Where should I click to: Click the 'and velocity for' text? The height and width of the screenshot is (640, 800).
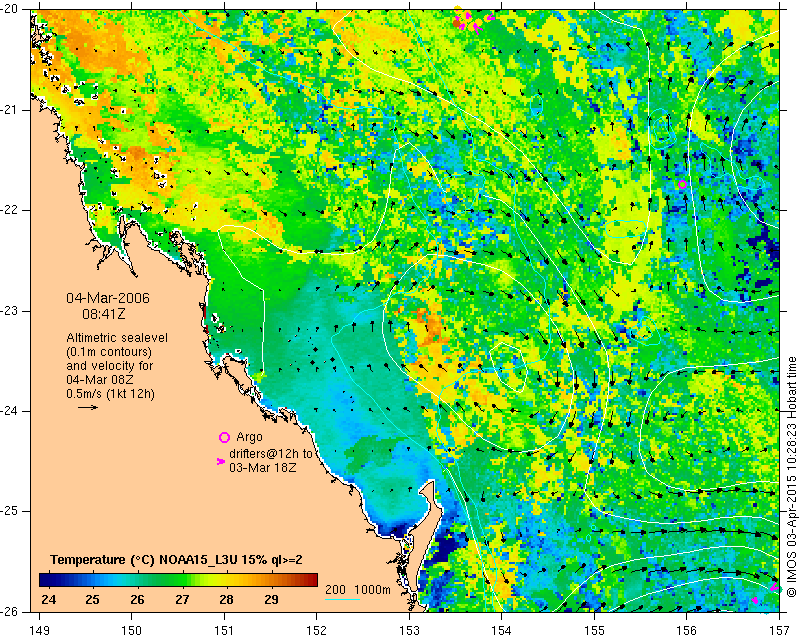click(110, 366)
